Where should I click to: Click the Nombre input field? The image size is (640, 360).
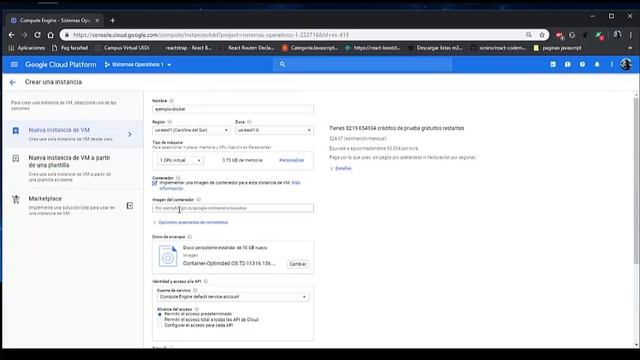coord(233,109)
